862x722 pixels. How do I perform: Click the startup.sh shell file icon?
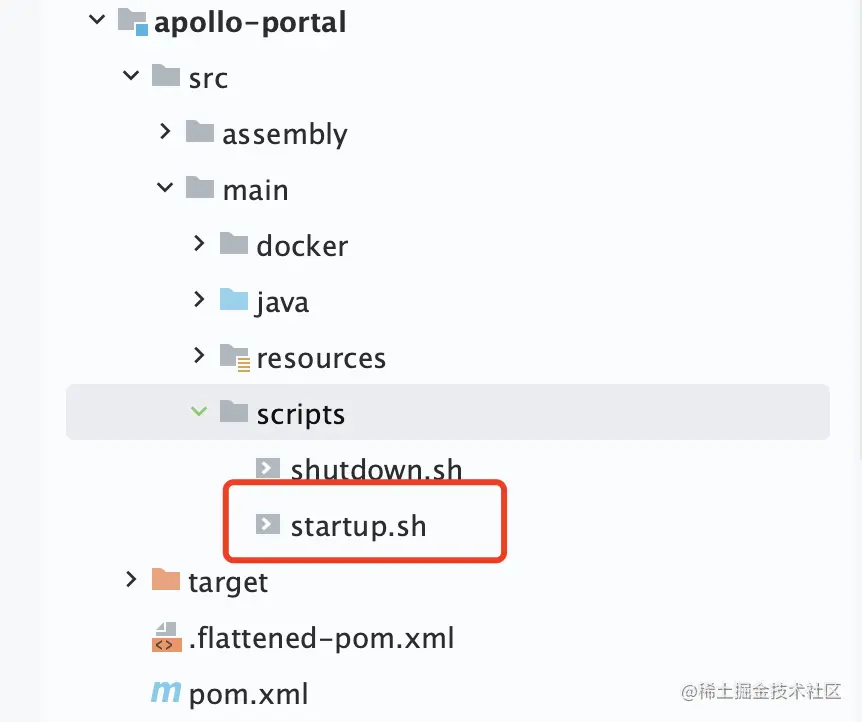(268, 524)
